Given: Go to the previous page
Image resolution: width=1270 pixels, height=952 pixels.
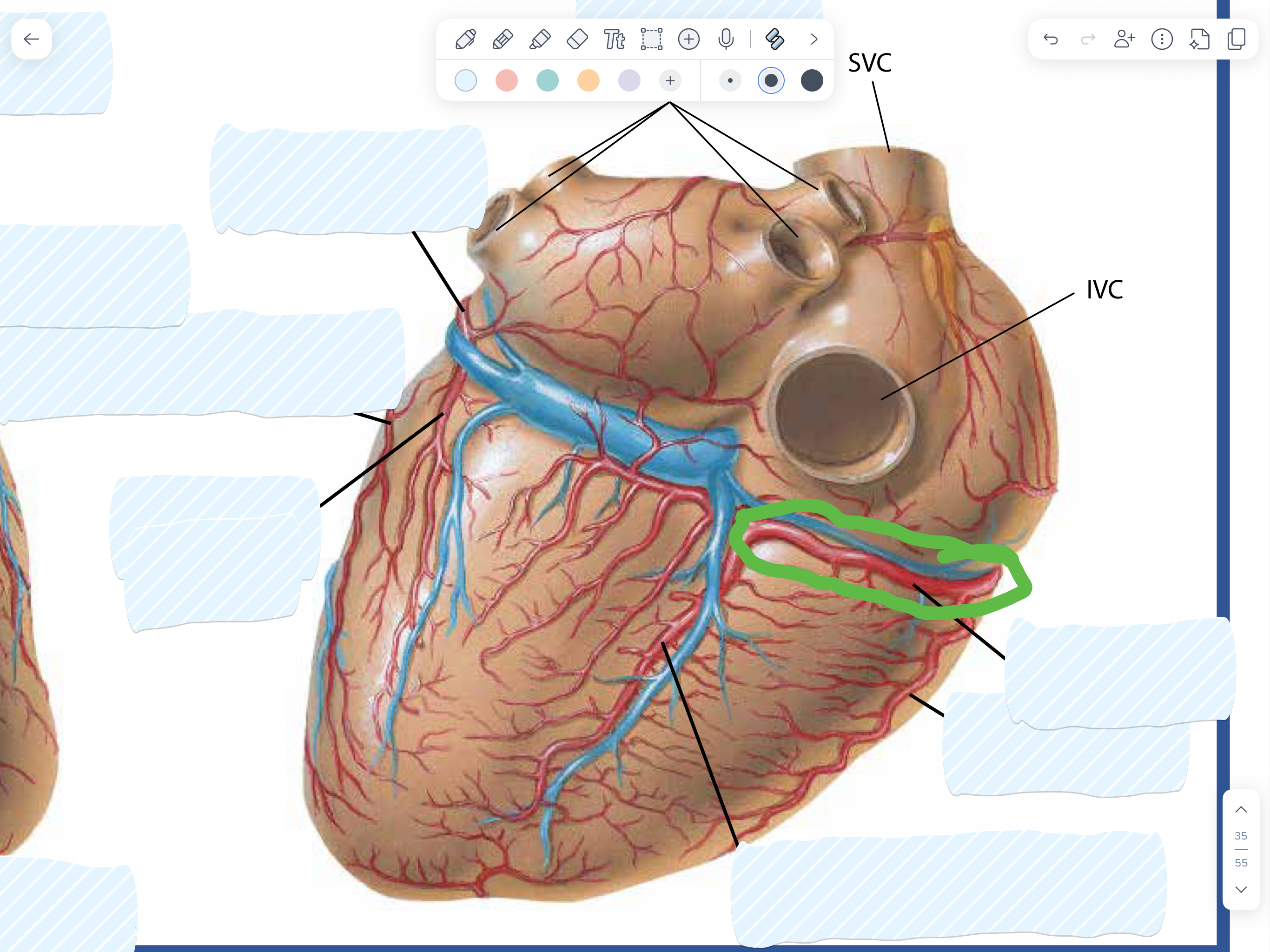Looking at the screenshot, I should (x=1241, y=810).
